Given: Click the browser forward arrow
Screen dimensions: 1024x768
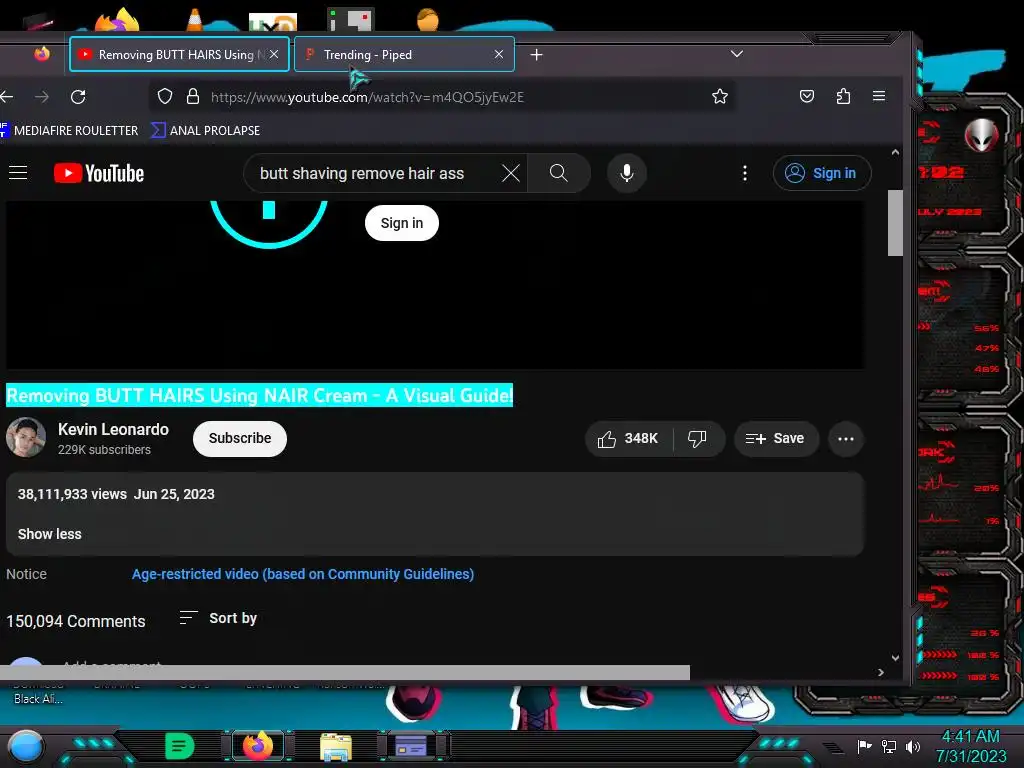Looking at the screenshot, I should tap(42, 97).
